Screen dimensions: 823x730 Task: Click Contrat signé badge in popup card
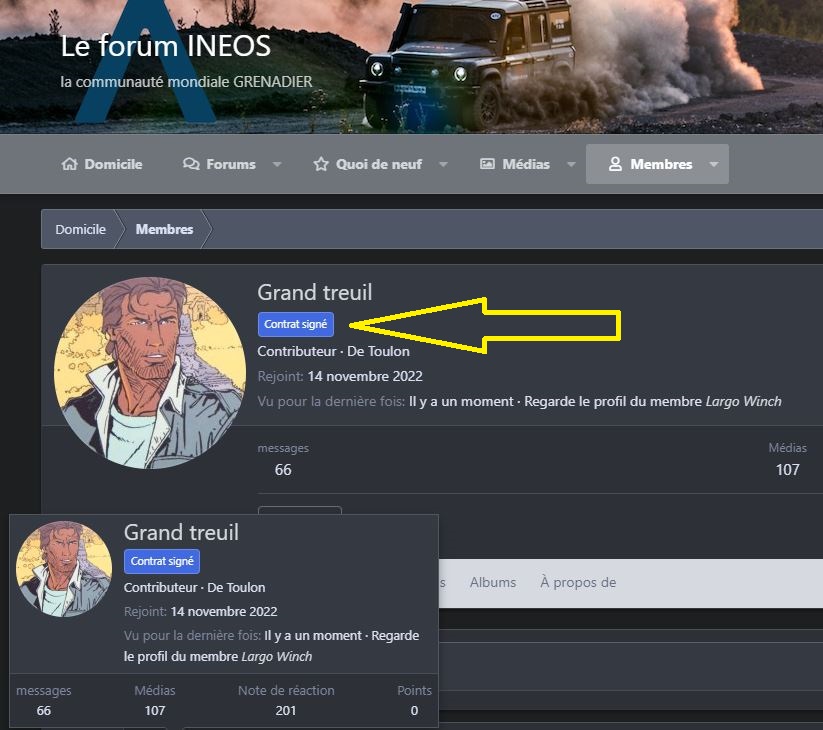(x=162, y=561)
